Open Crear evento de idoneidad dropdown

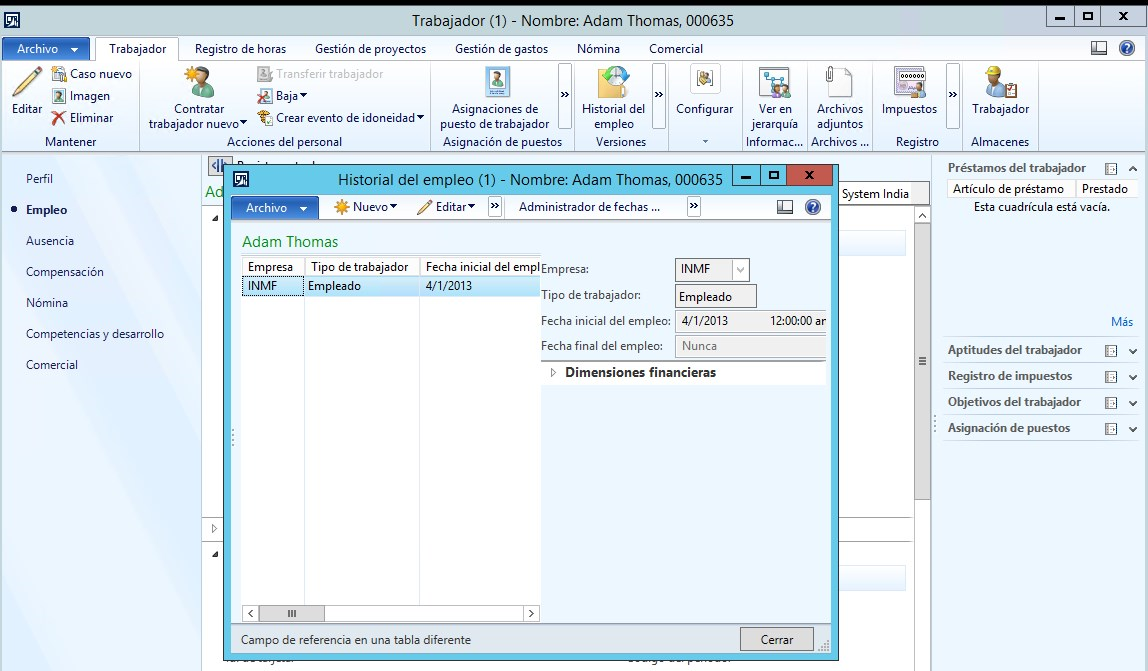341,118
